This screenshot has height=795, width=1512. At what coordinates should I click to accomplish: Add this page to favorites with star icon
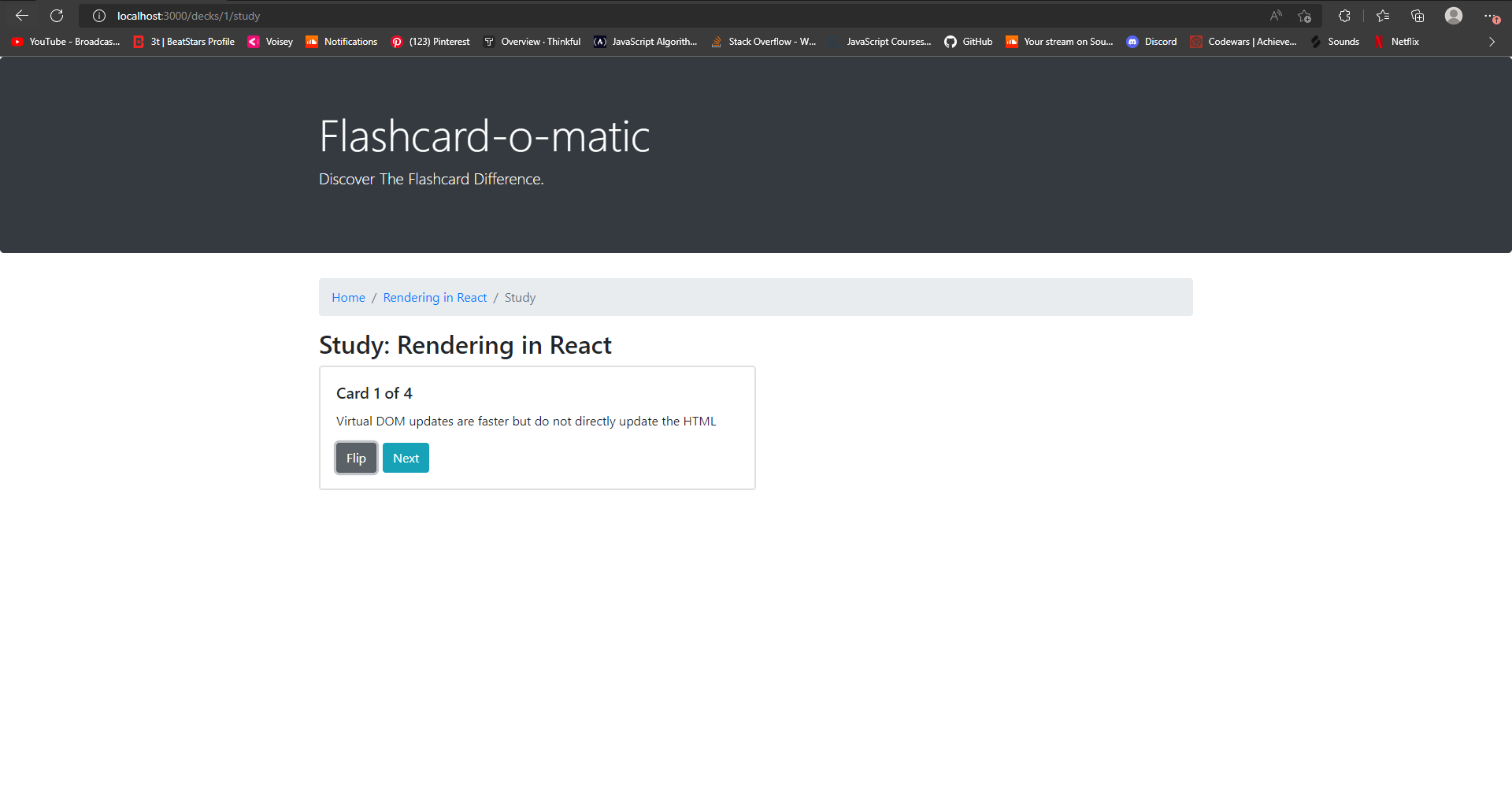tap(1304, 16)
